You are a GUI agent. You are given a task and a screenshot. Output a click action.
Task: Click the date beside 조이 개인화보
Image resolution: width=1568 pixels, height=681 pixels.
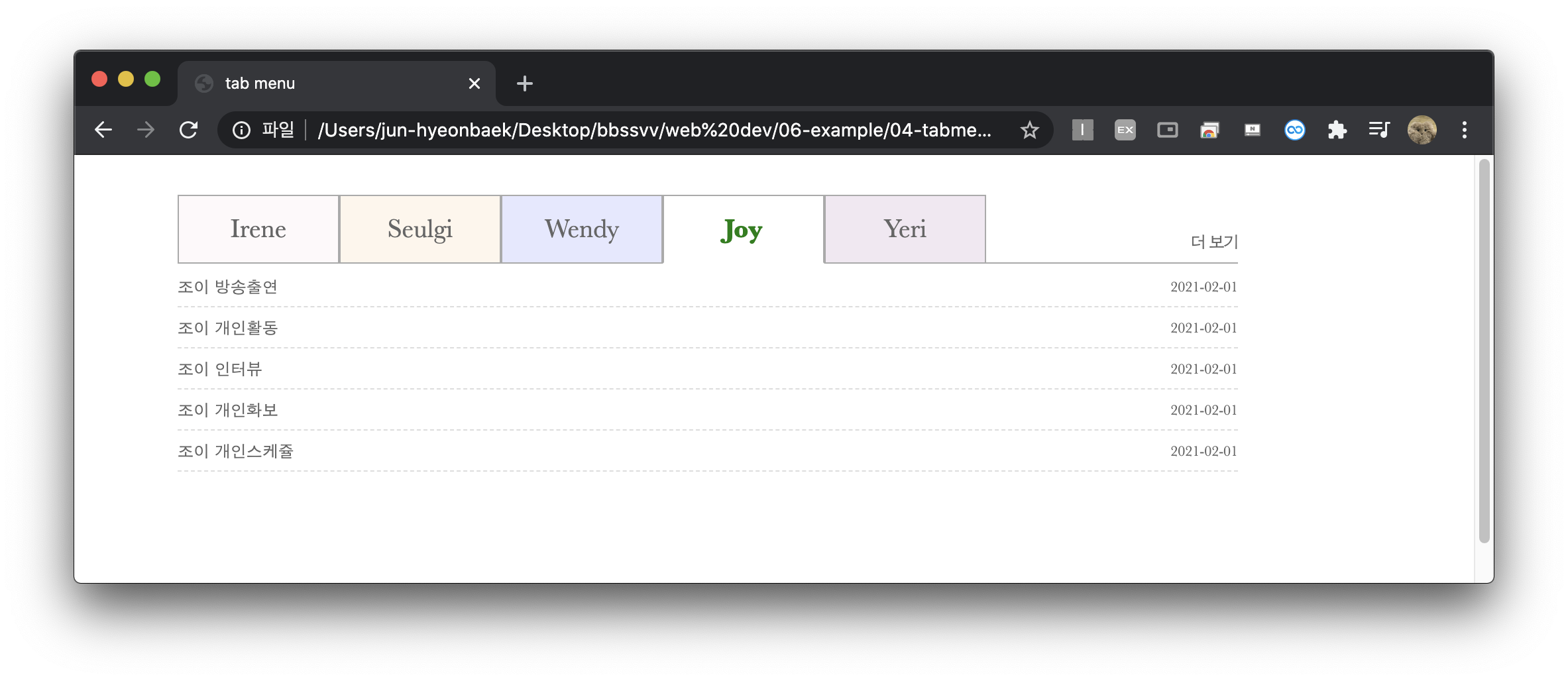point(1204,410)
